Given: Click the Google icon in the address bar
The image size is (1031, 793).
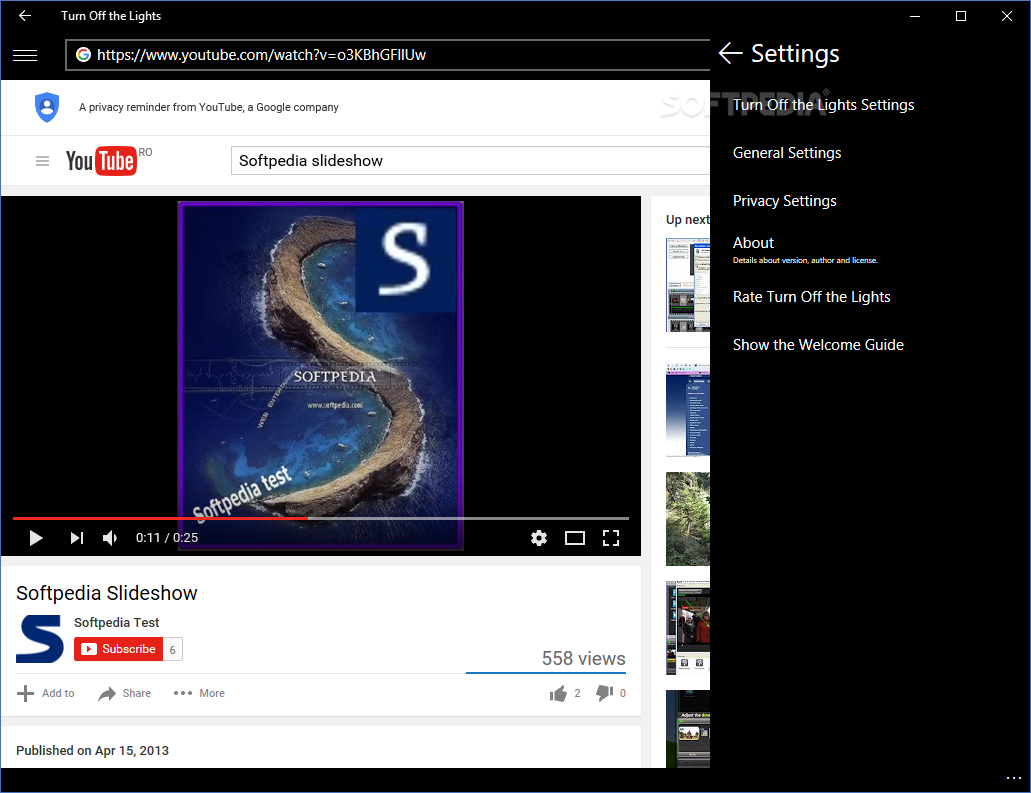Looking at the screenshot, I should (84, 55).
